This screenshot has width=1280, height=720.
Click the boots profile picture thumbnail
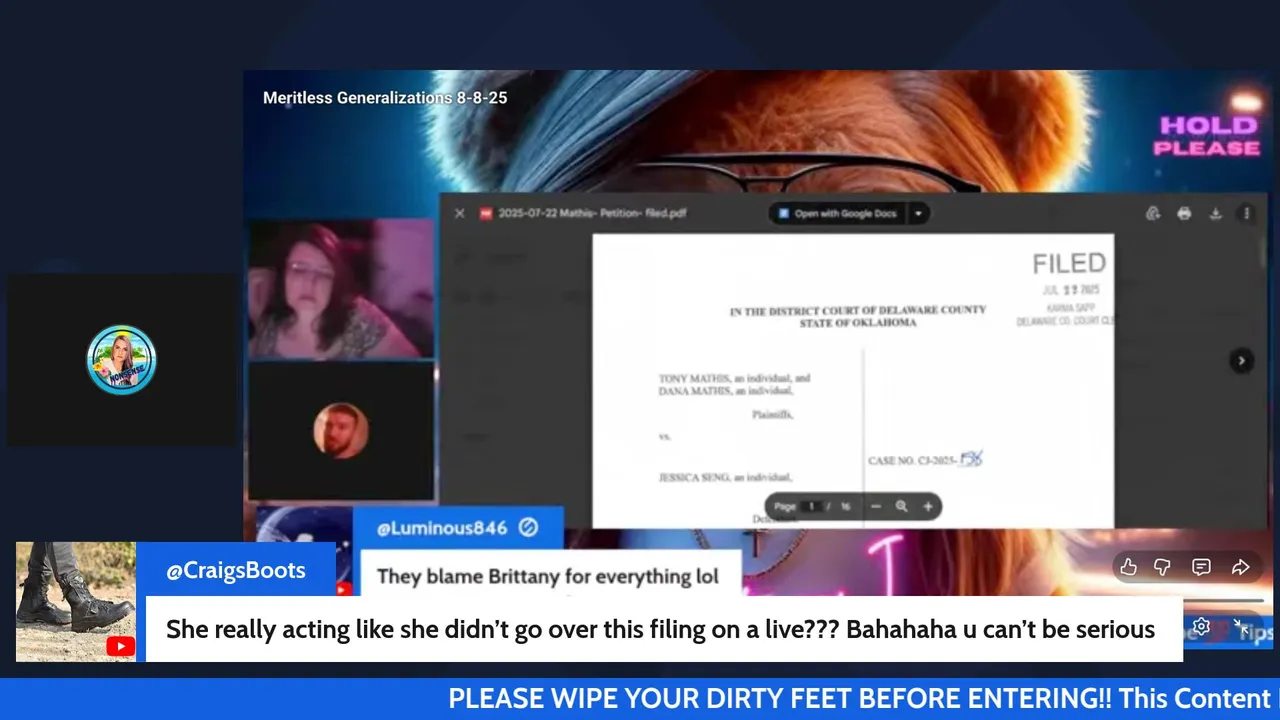tap(76, 602)
